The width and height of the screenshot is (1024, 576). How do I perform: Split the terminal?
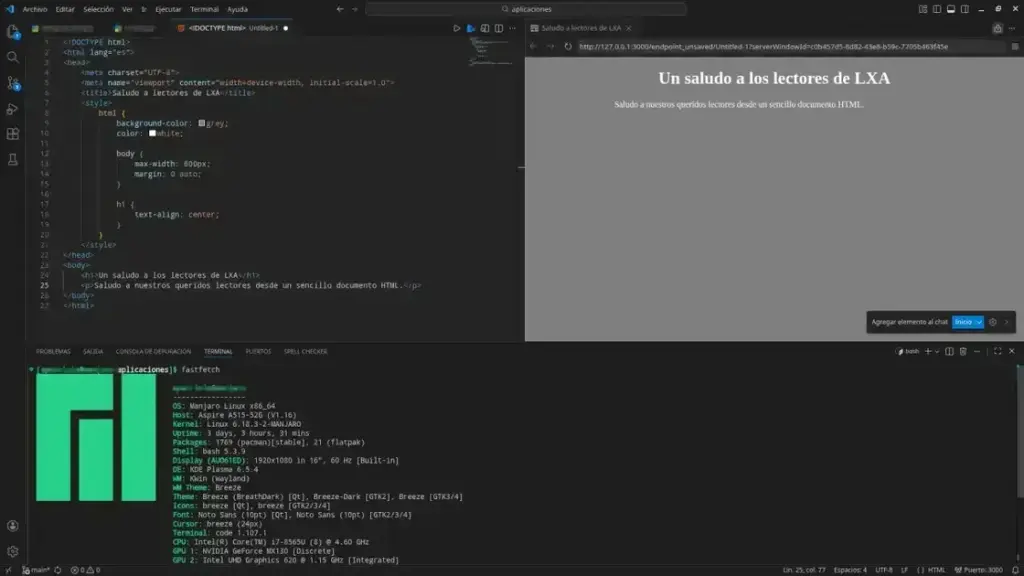point(949,351)
